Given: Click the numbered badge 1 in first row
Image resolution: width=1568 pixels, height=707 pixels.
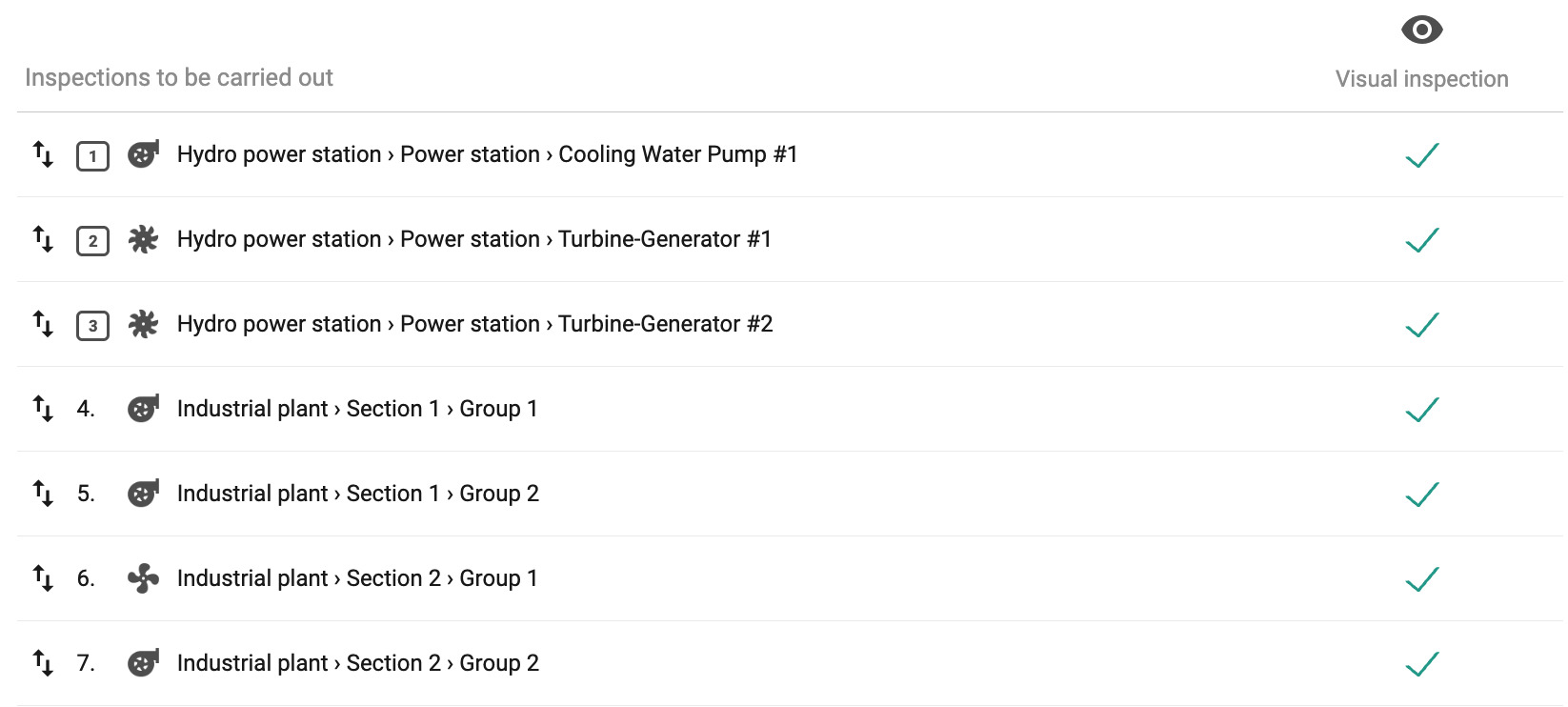Looking at the screenshot, I should [x=92, y=156].
